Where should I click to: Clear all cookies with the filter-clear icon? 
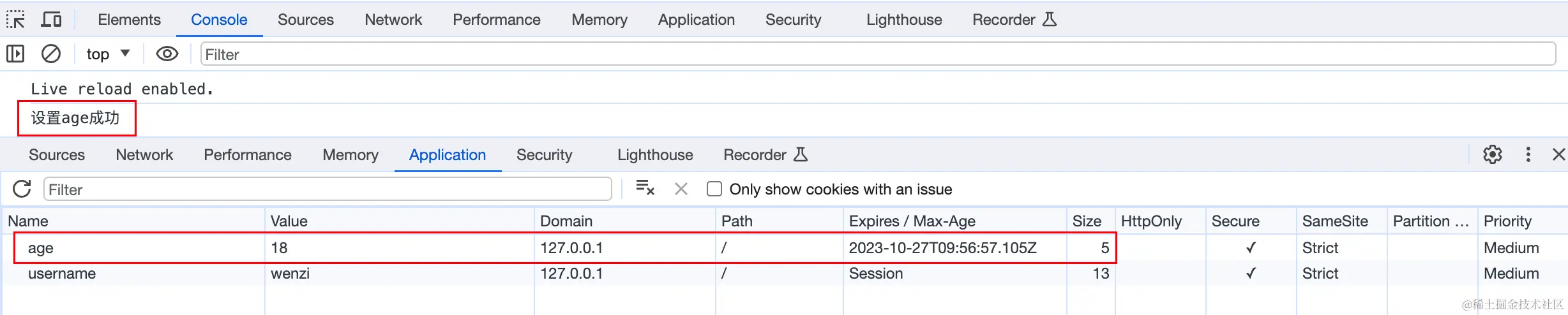point(645,189)
